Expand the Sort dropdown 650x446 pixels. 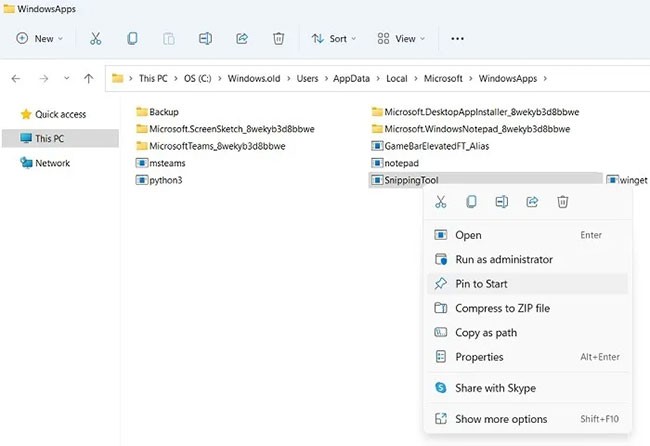[329, 39]
